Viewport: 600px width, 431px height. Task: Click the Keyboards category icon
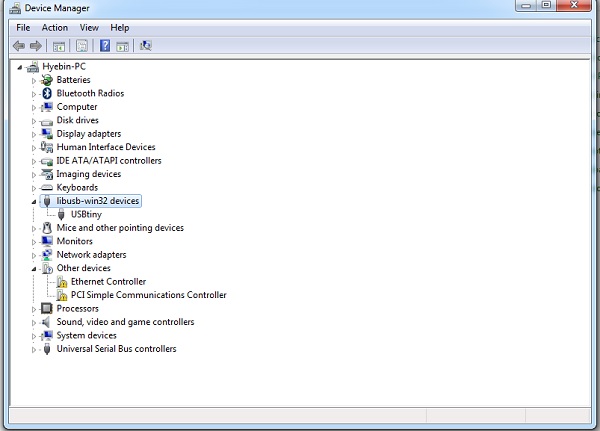pyautogui.click(x=47, y=188)
